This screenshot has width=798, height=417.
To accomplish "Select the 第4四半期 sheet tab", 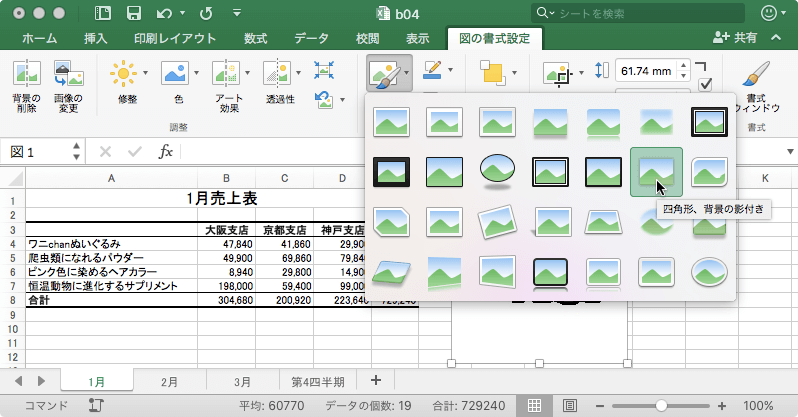I will [318, 381].
